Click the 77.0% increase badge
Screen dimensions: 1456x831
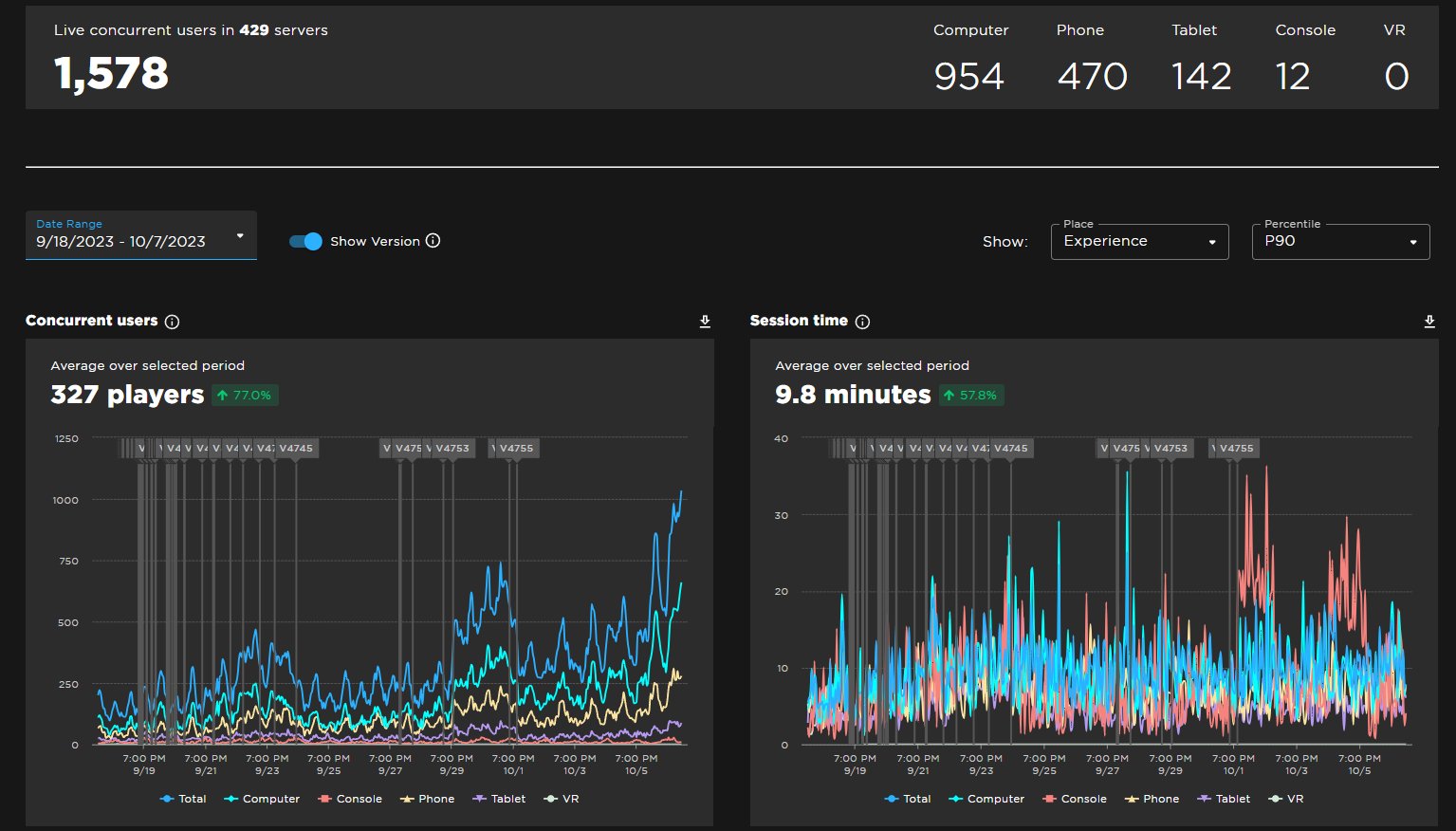coord(245,396)
